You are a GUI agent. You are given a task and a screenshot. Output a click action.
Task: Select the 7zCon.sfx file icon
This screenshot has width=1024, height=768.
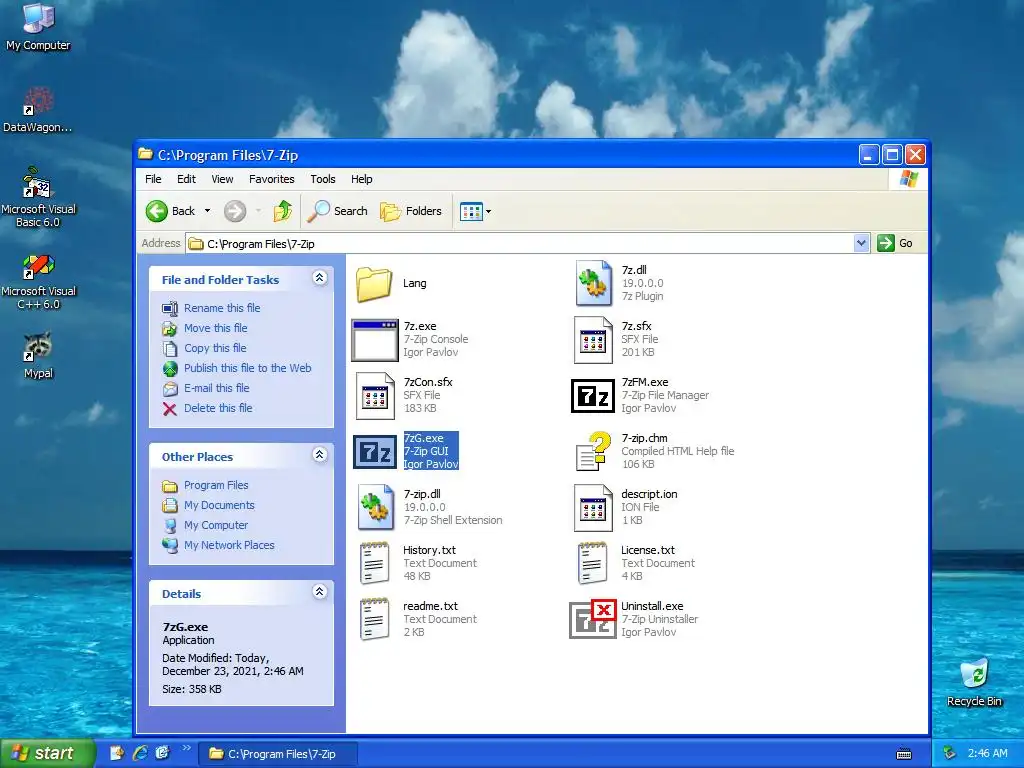(375, 396)
